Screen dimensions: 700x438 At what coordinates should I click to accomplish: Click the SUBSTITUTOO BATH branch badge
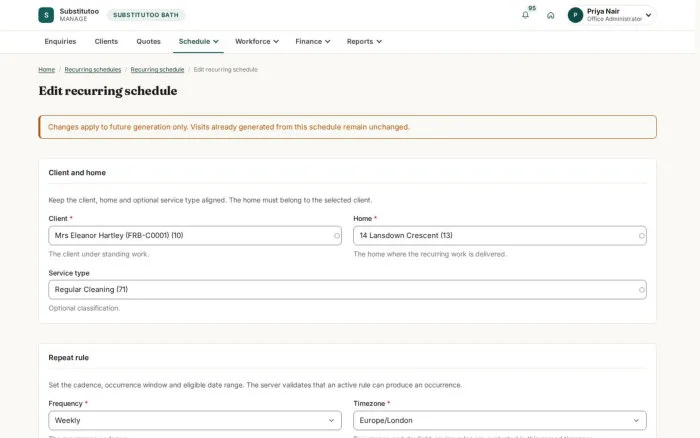(146, 15)
